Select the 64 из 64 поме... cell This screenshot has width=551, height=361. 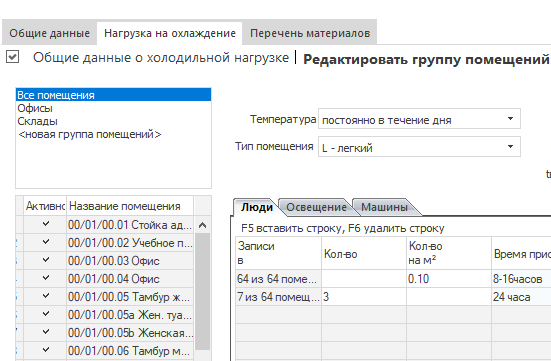click(278, 279)
